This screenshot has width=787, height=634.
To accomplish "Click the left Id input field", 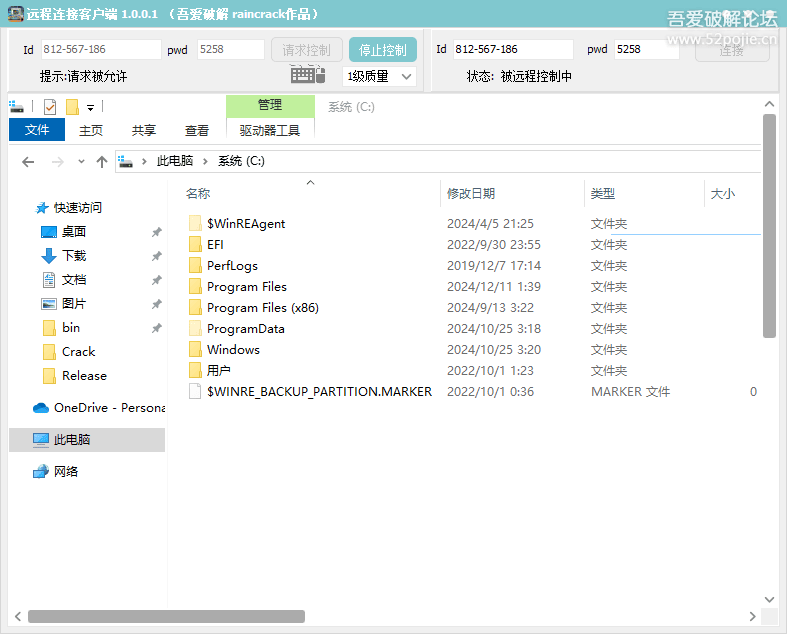I will (x=101, y=49).
